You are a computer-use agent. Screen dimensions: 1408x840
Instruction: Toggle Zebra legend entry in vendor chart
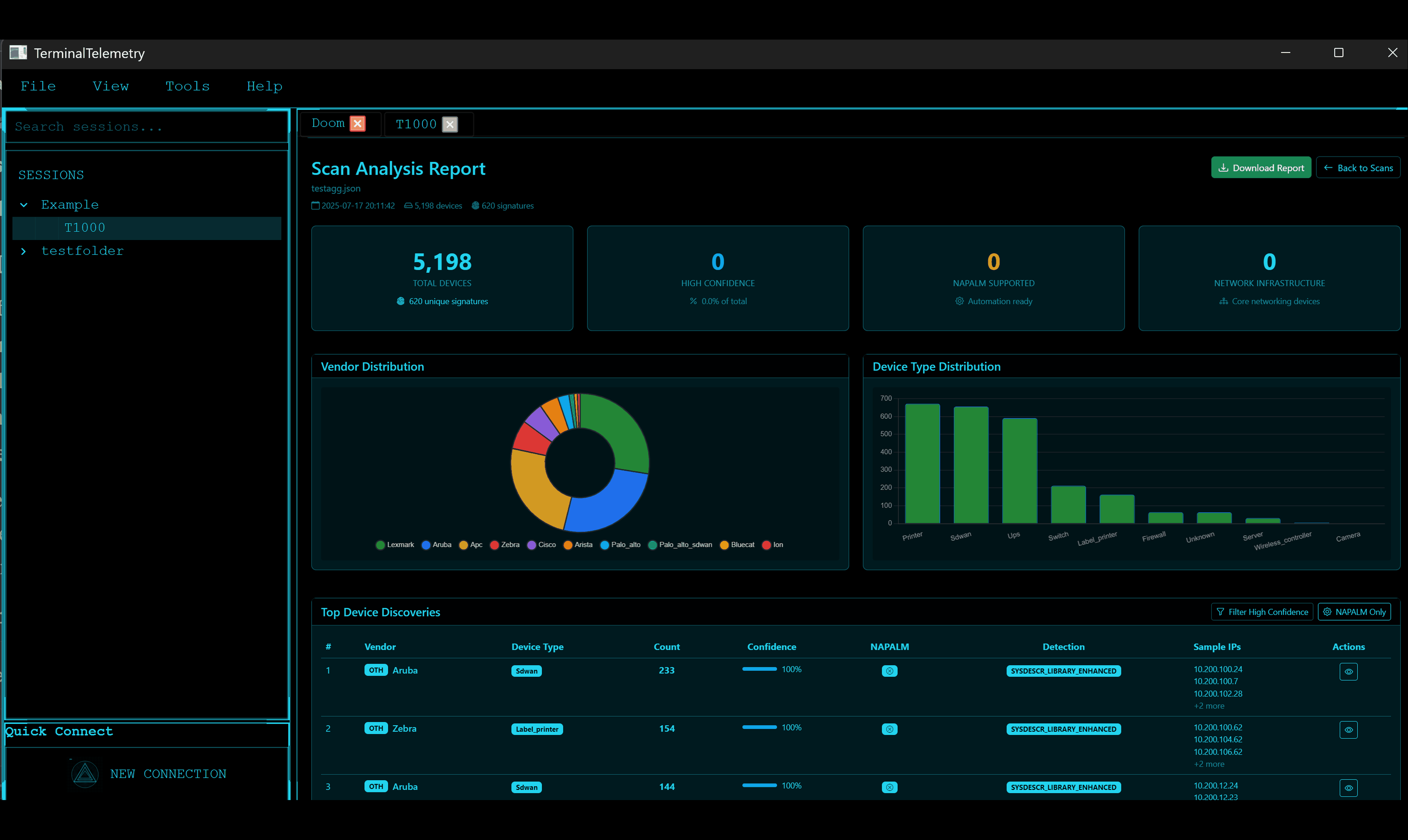point(505,545)
